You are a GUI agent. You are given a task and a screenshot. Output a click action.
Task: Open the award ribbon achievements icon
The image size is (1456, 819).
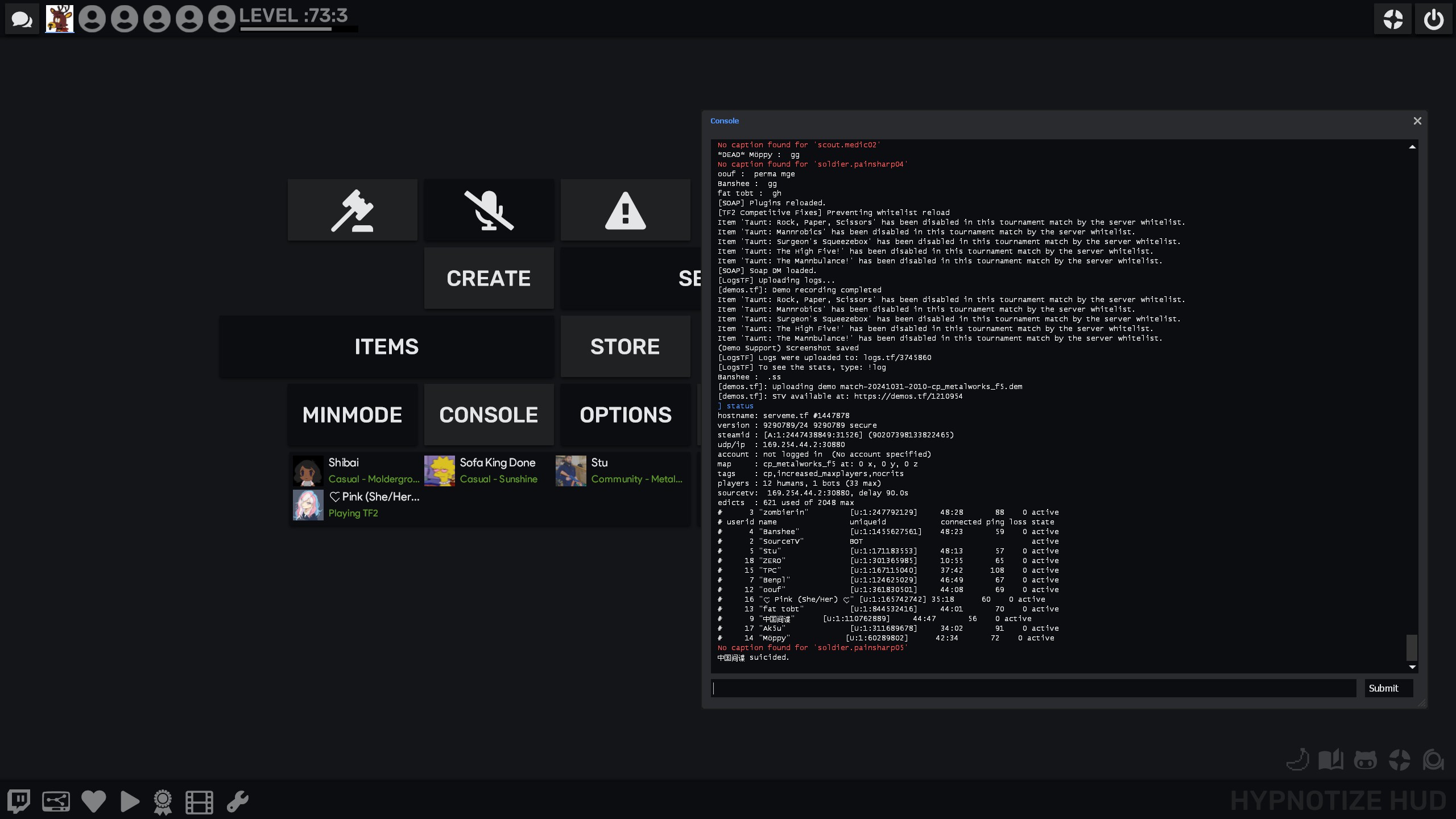click(163, 802)
